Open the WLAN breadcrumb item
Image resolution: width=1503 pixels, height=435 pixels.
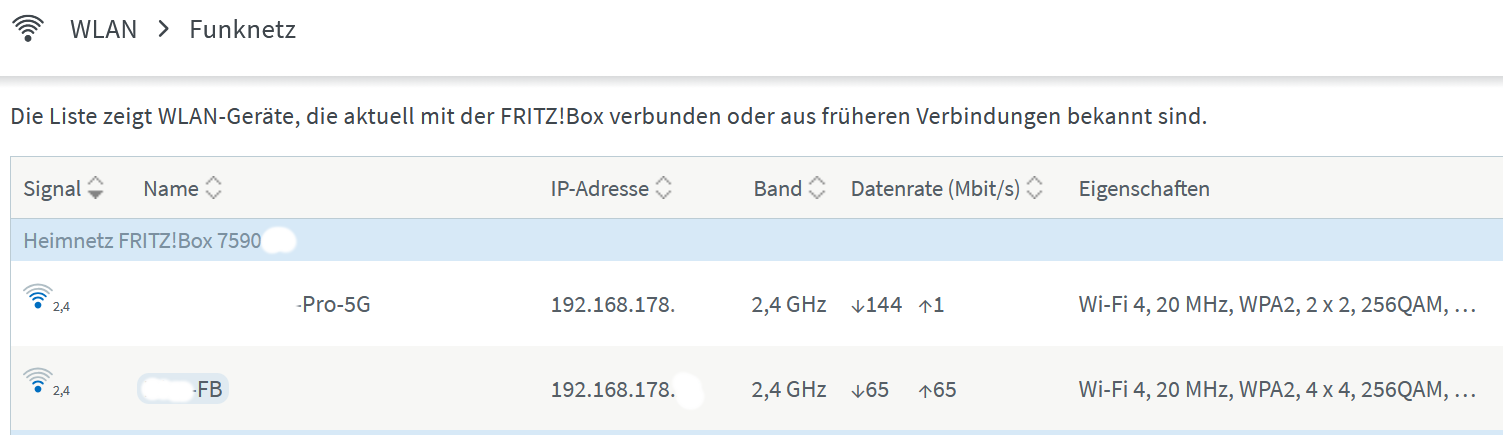click(103, 29)
